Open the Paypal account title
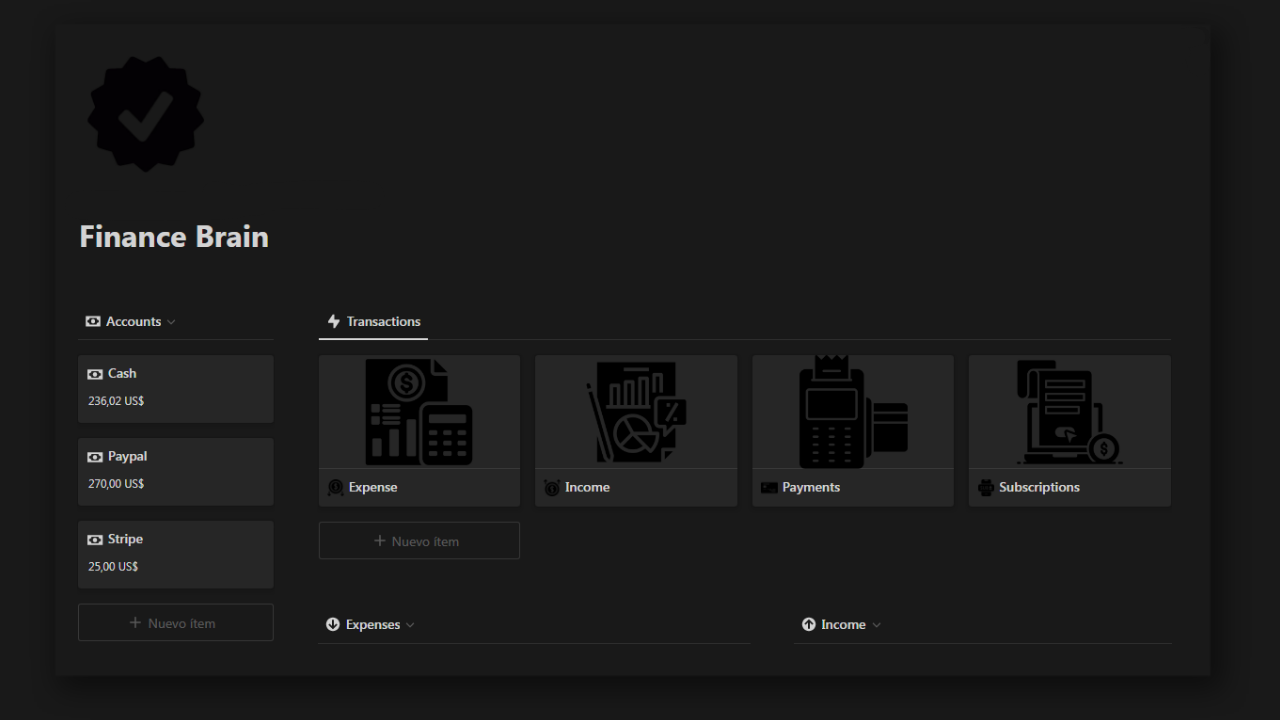This screenshot has width=1280, height=720. click(127, 457)
